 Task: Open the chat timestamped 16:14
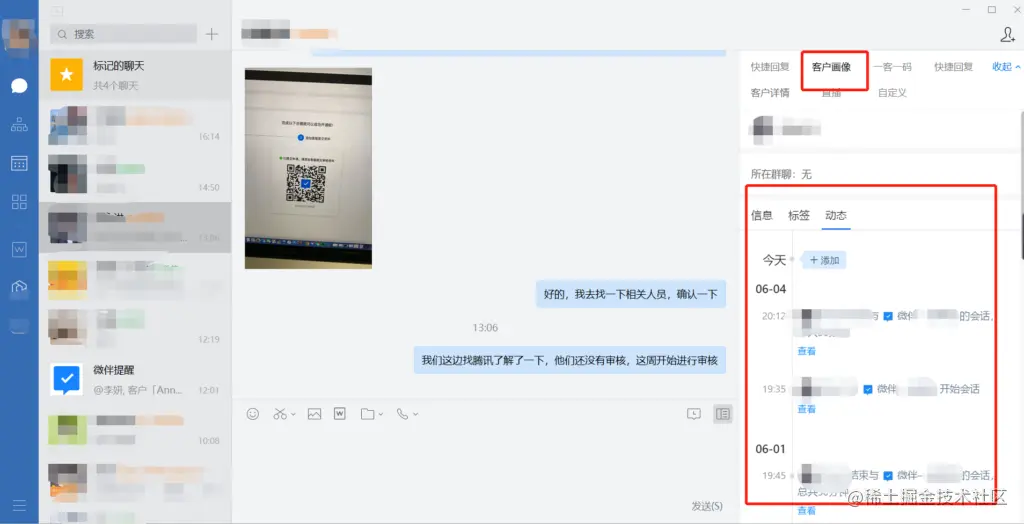(135, 125)
